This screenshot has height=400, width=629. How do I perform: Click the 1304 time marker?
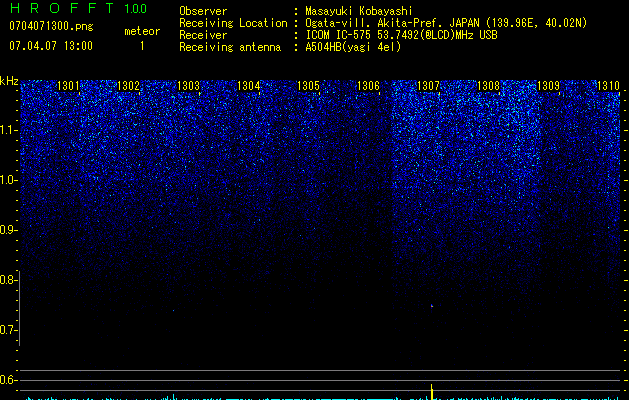click(248, 86)
